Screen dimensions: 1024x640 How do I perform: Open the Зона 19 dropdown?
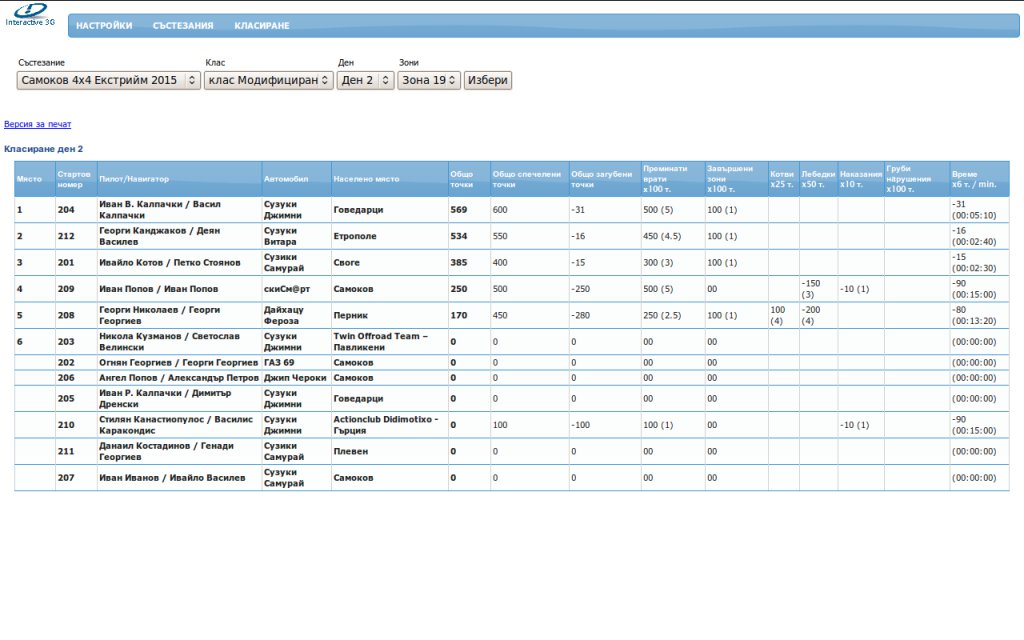pyautogui.click(x=429, y=80)
